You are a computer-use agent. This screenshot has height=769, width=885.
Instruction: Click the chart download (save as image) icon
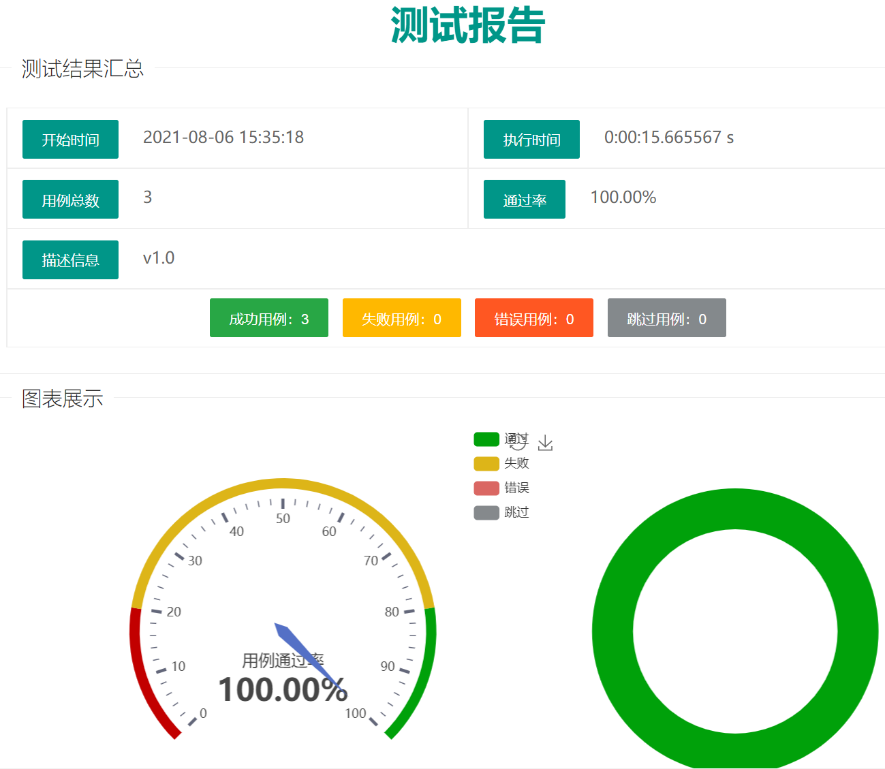tap(545, 443)
